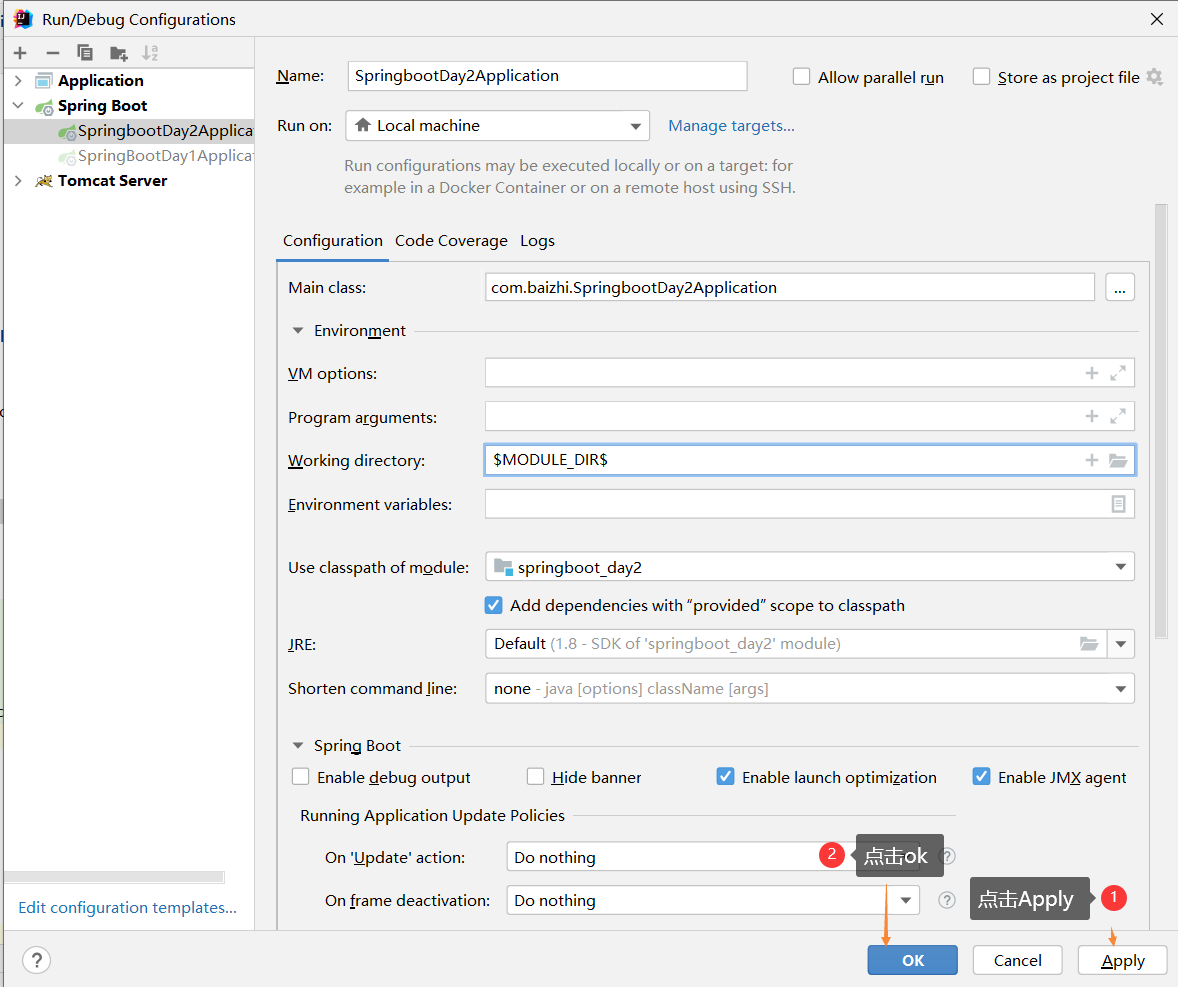This screenshot has height=987, width=1178.
Task: Click the Apply button
Action: point(1122,960)
